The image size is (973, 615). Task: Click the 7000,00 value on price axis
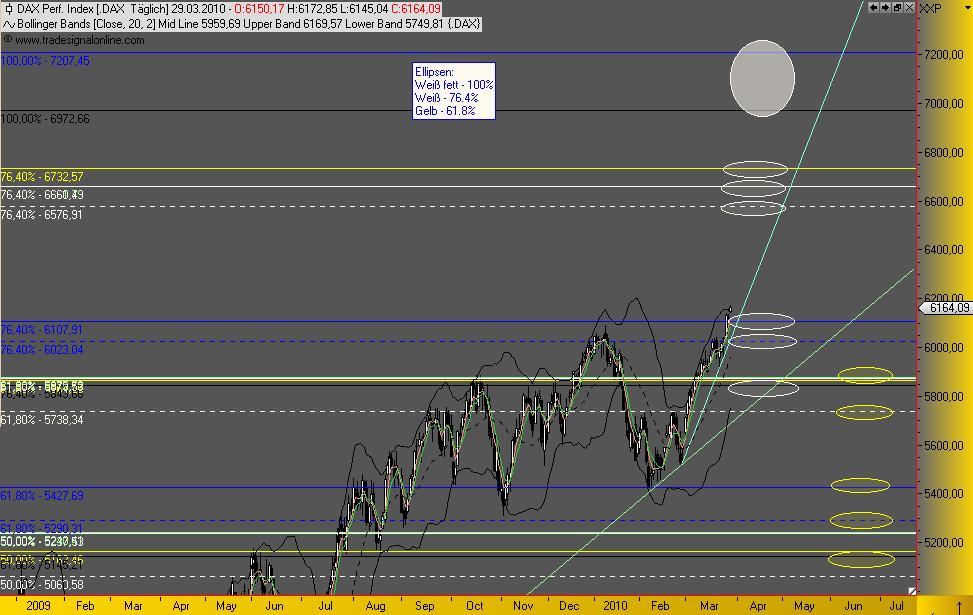coord(944,104)
